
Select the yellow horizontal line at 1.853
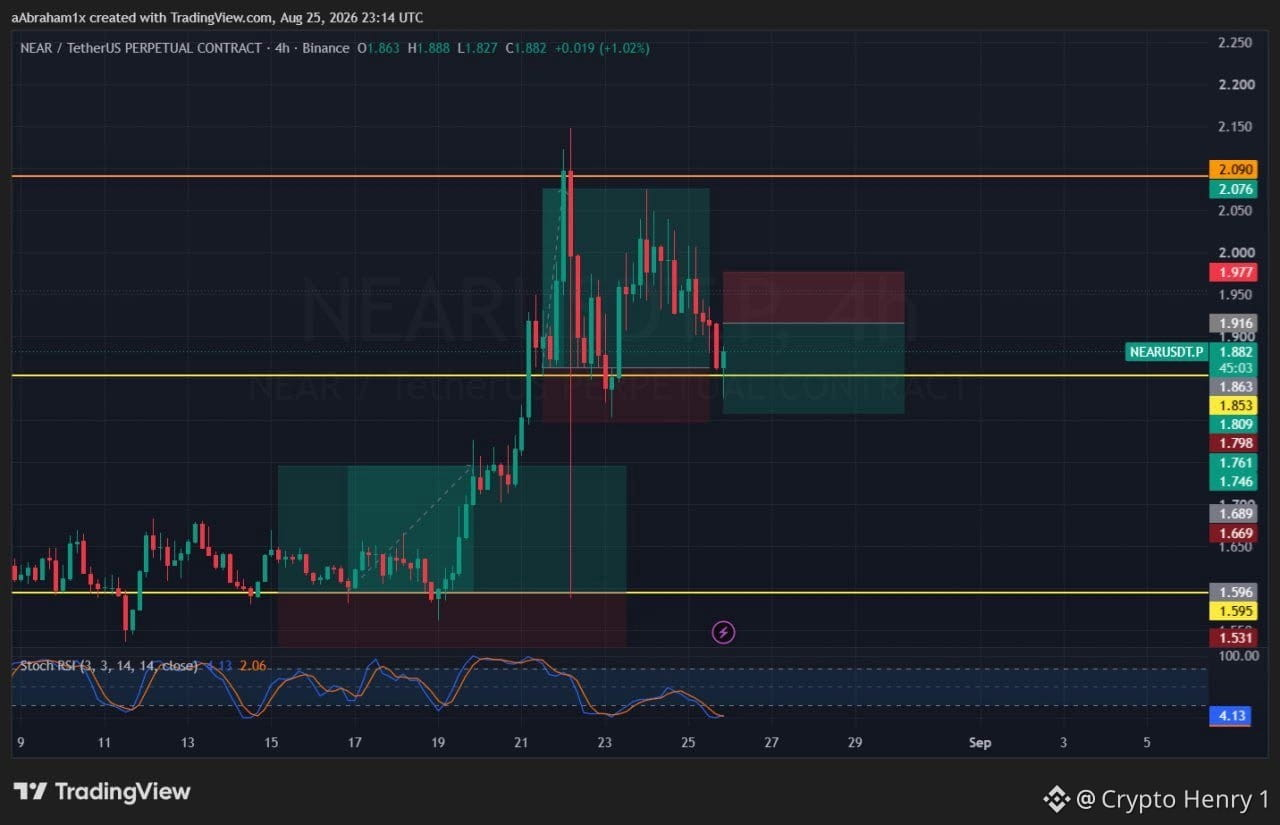[x=609, y=375]
